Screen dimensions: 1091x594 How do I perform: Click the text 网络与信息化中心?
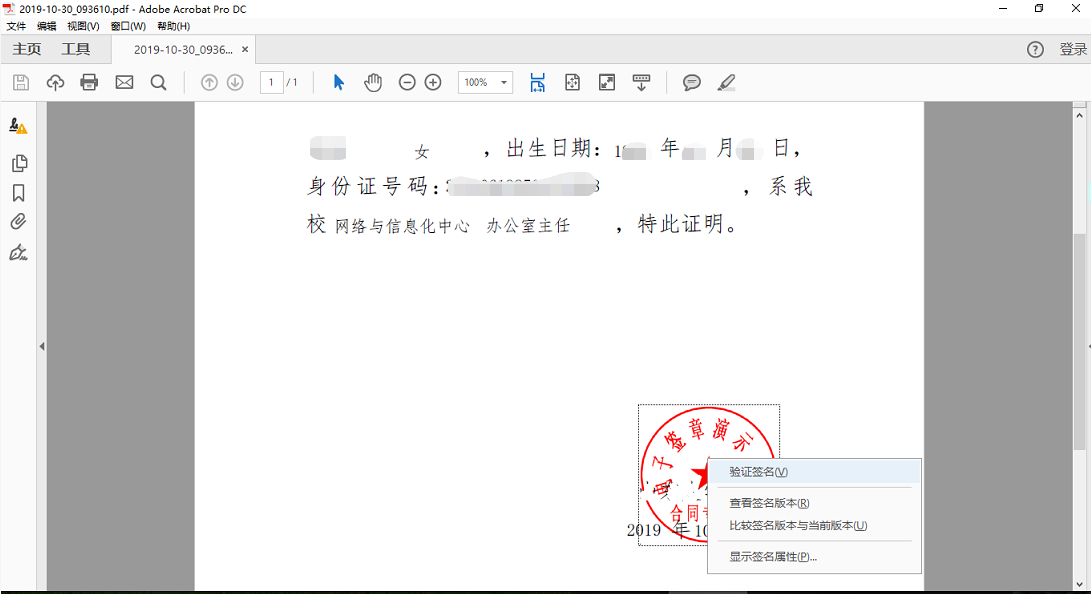[402, 225]
